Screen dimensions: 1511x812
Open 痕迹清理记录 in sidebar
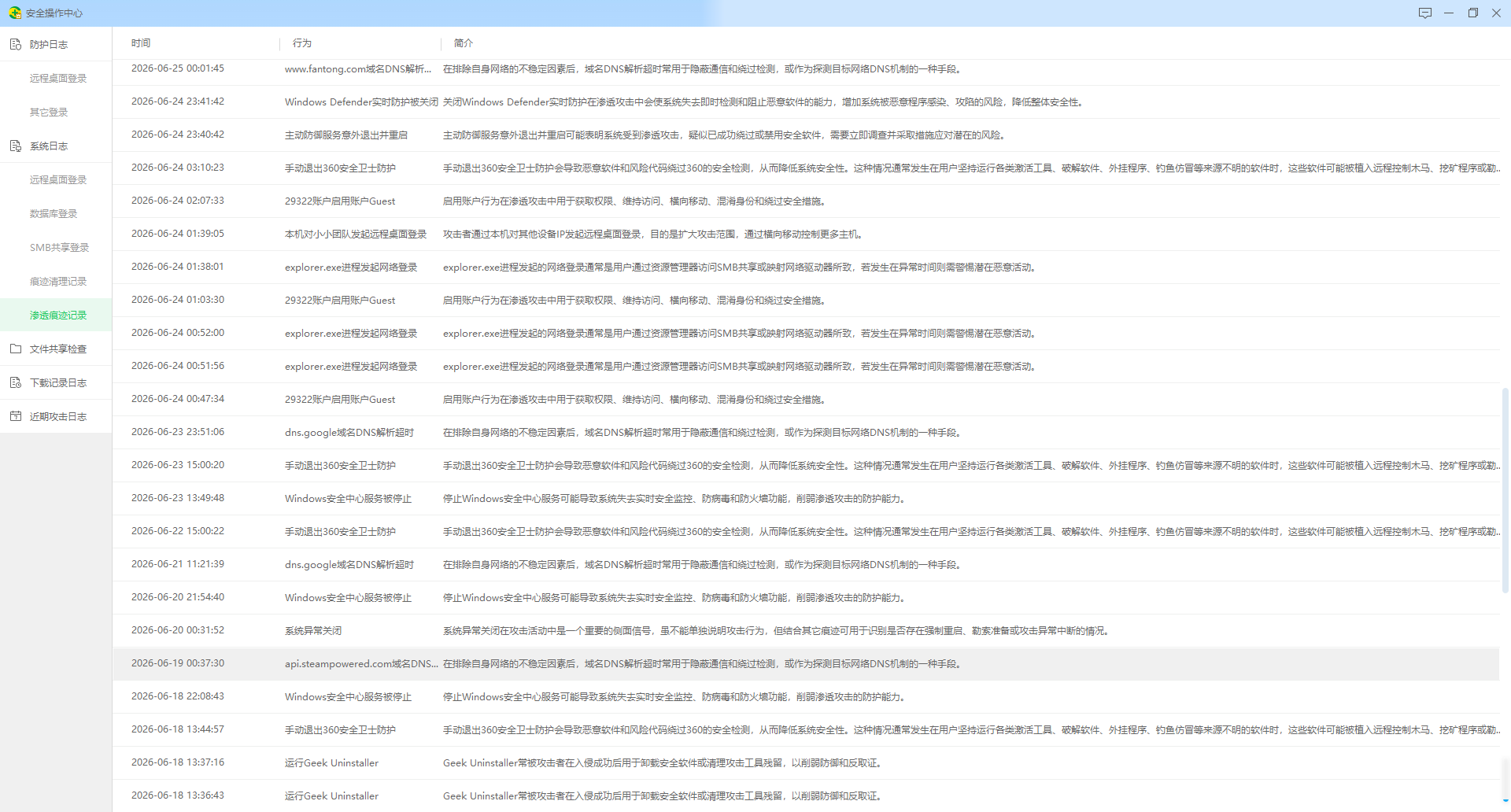58,281
